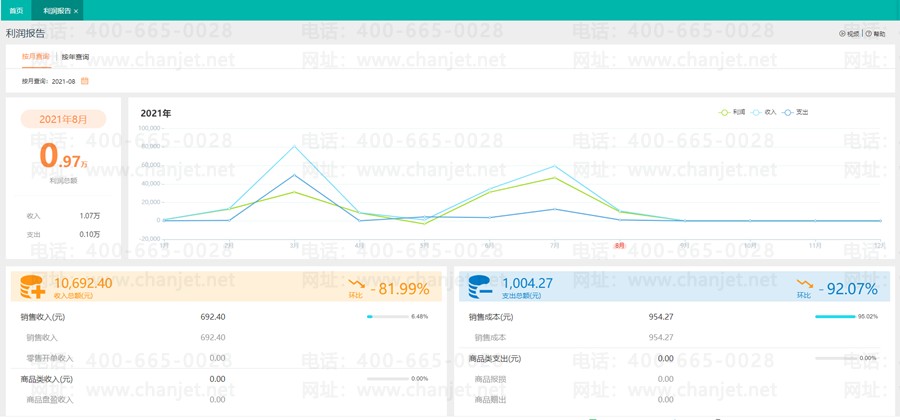This screenshot has width=900, height=420.
Task: Select the 按月查询 tab
Action: [36, 57]
